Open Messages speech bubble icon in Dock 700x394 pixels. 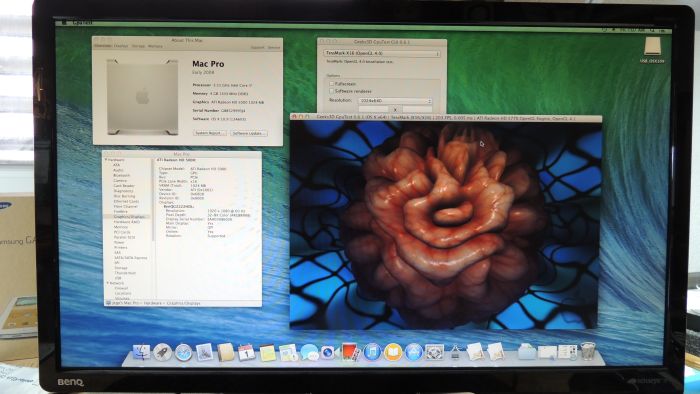[x=309, y=352]
